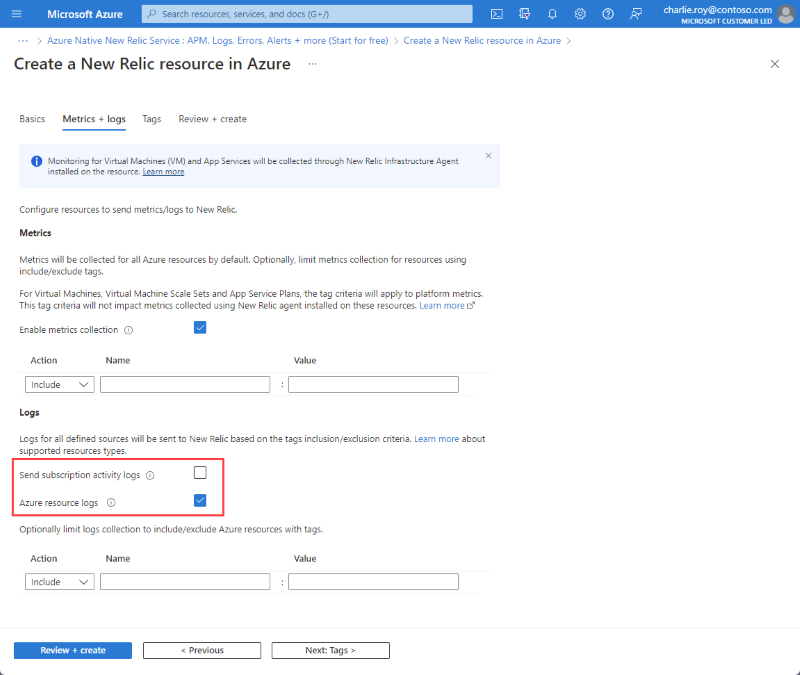This screenshot has width=800, height=675.
Task: Open the Notifications bell
Action: click(552, 14)
